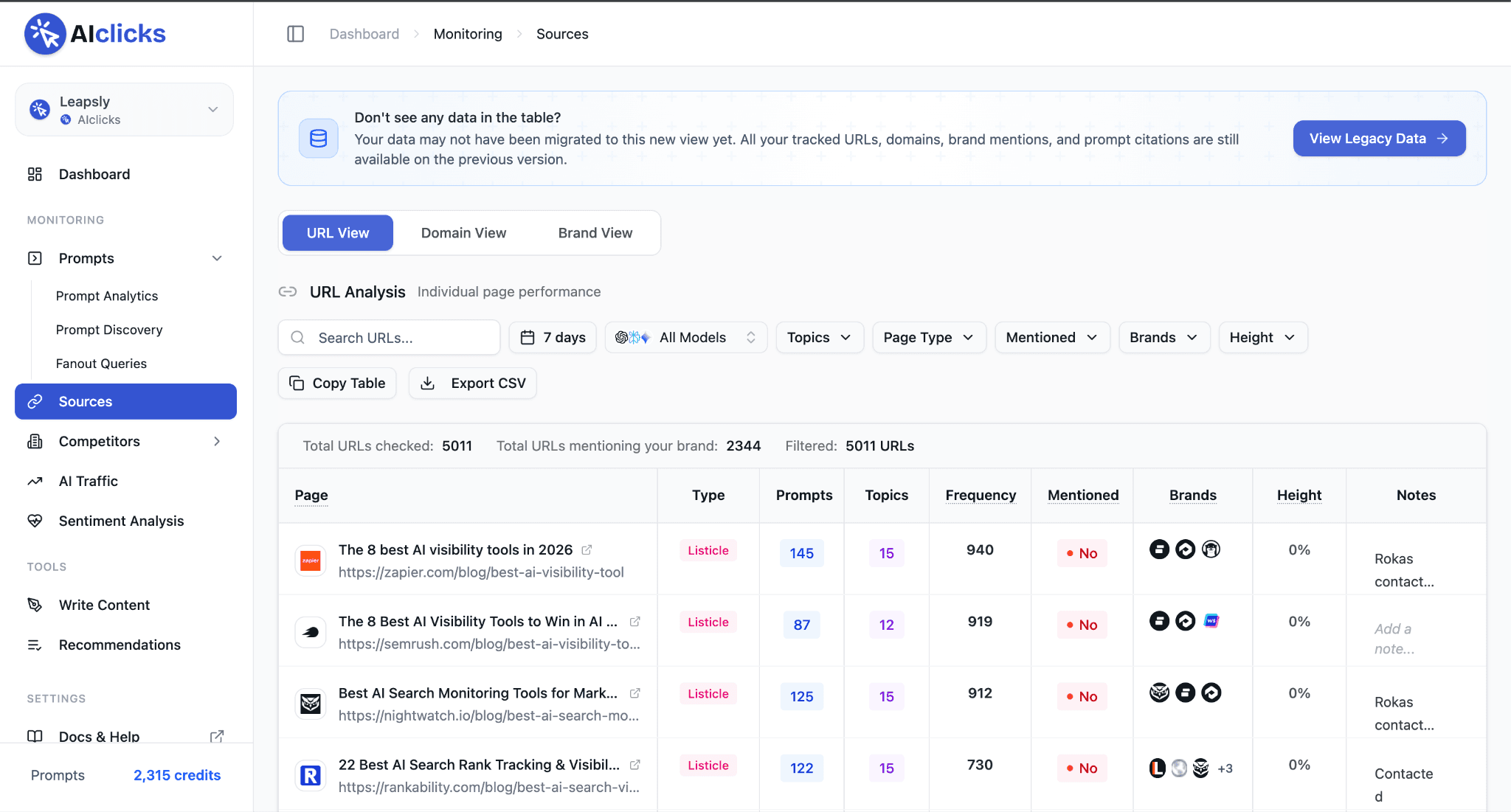Screen dimensions: 1511x812
Task: Open external link icon for Zapier article
Action: 587,549
